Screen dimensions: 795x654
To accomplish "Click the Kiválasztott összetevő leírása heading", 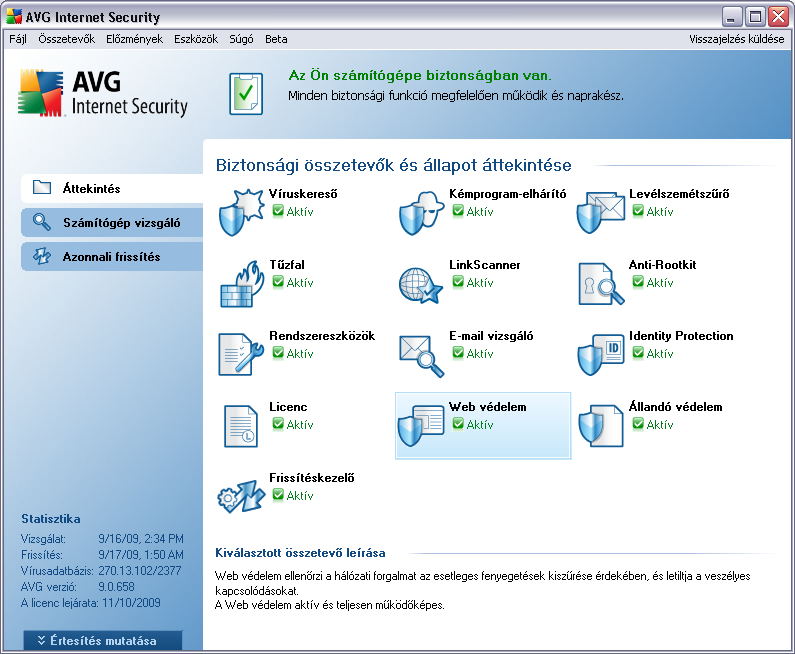I will click(300, 553).
